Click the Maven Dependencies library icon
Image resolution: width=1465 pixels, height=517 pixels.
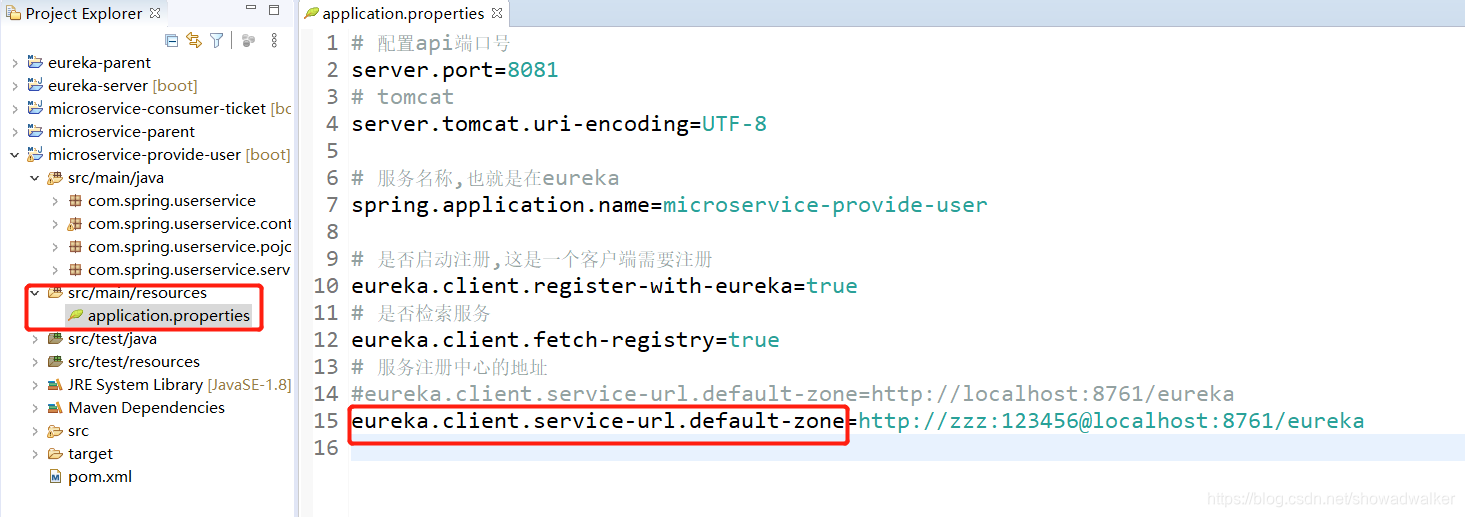55,408
